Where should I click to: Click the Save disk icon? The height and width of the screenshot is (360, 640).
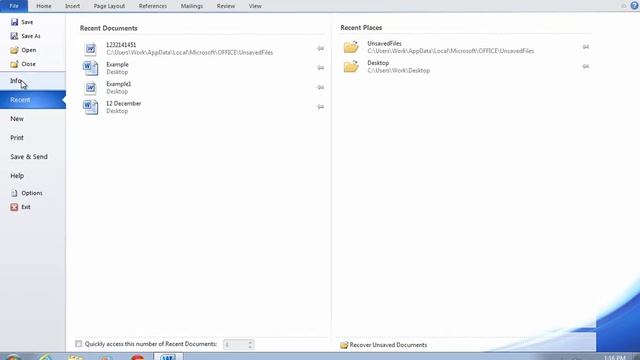pos(14,22)
